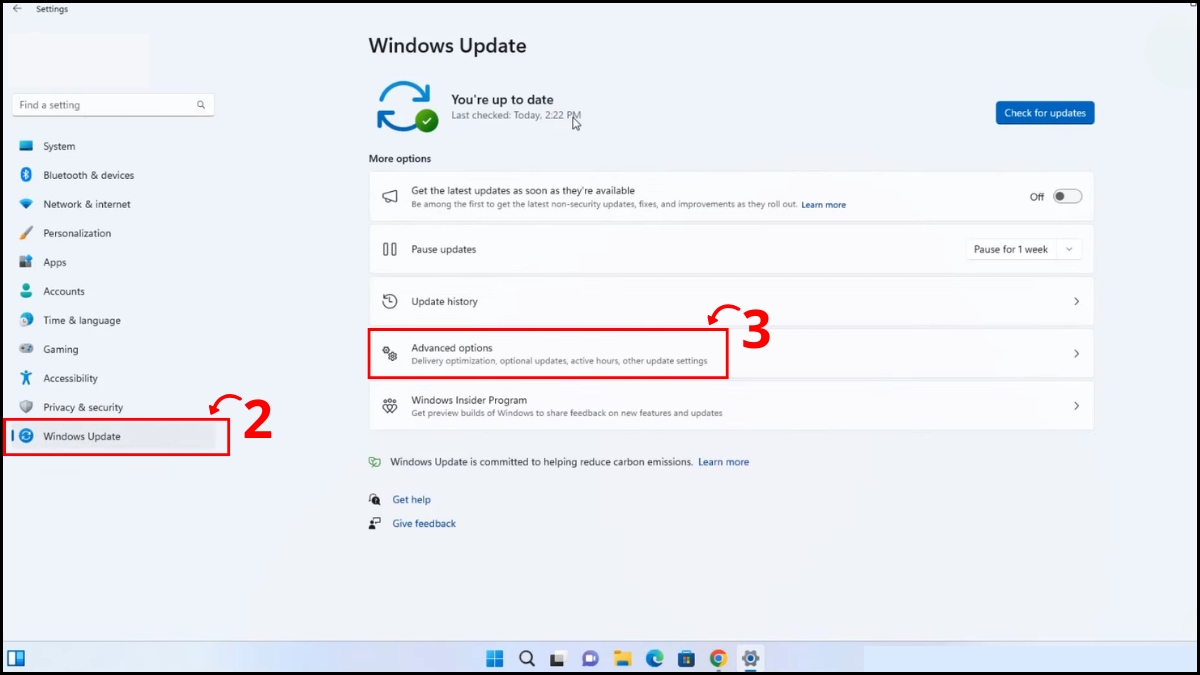Click the Network & internet wifi icon
This screenshot has width=1200, height=675.
26,204
